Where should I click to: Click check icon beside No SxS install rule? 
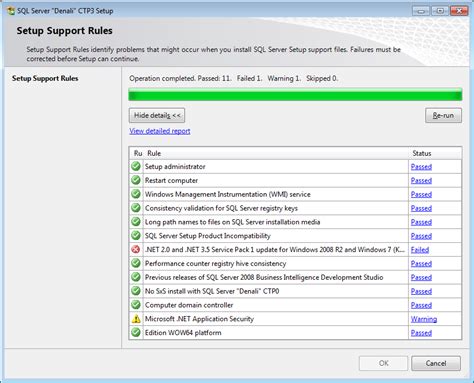[x=136, y=291]
